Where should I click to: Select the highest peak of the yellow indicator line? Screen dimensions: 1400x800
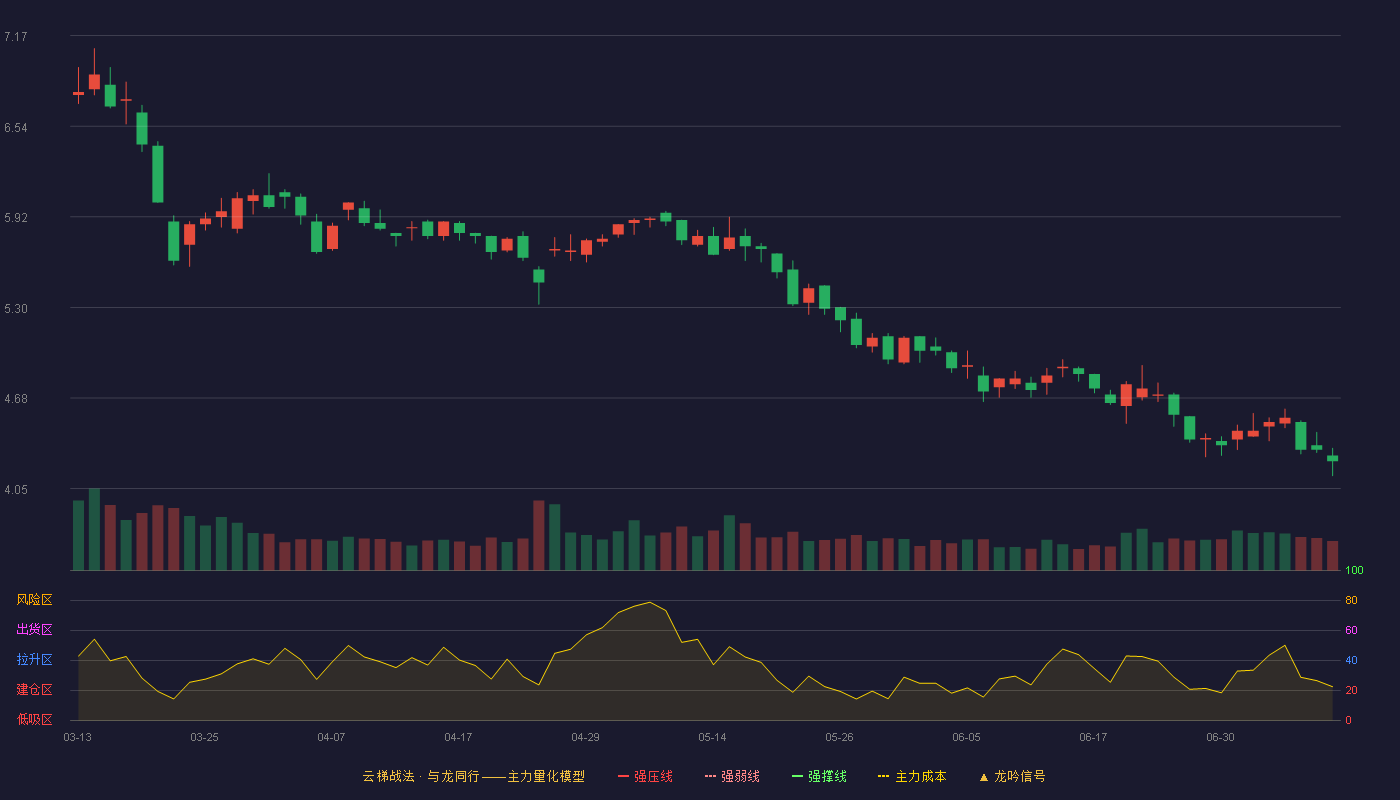650,602
